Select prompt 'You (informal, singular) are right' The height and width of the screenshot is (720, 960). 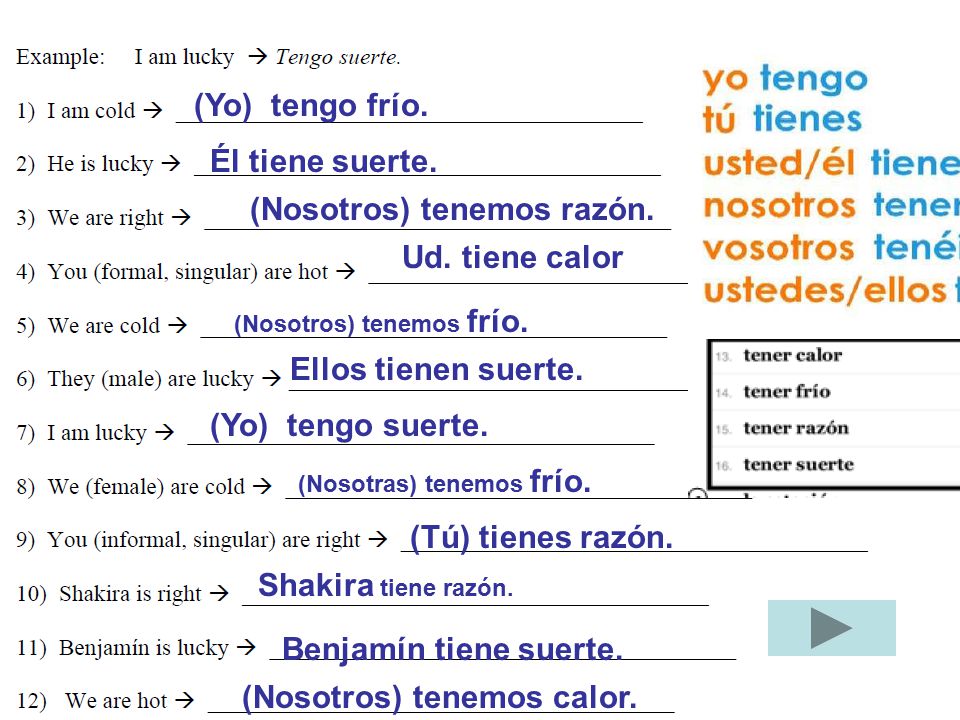(203, 540)
